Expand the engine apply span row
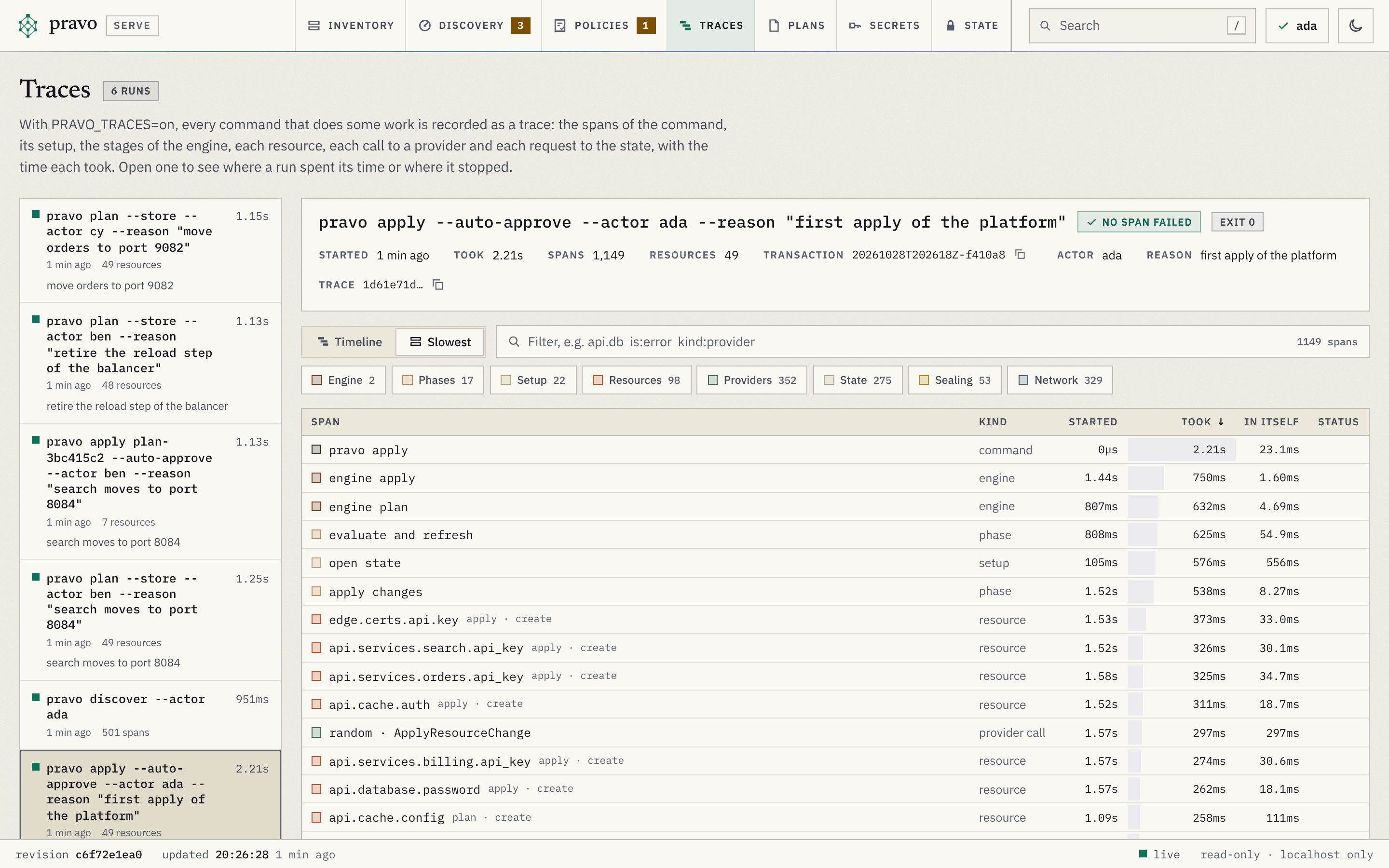 pyautogui.click(x=834, y=478)
